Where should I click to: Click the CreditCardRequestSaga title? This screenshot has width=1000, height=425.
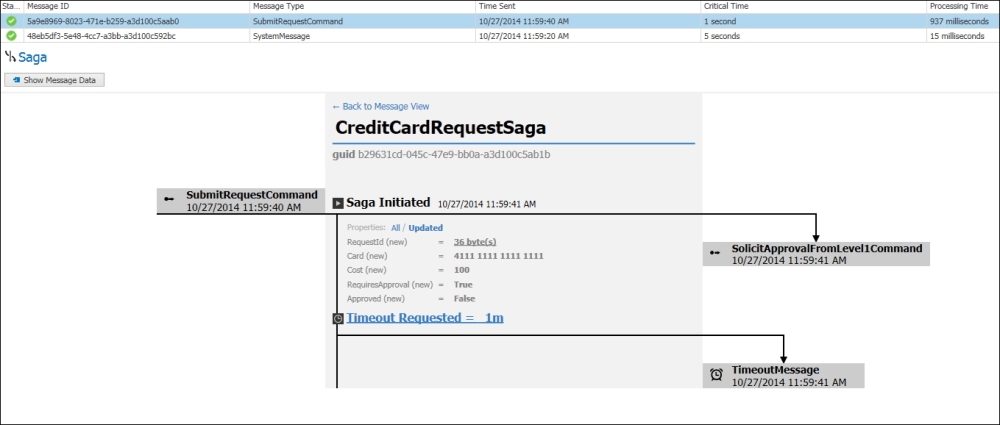[x=441, y=128]
